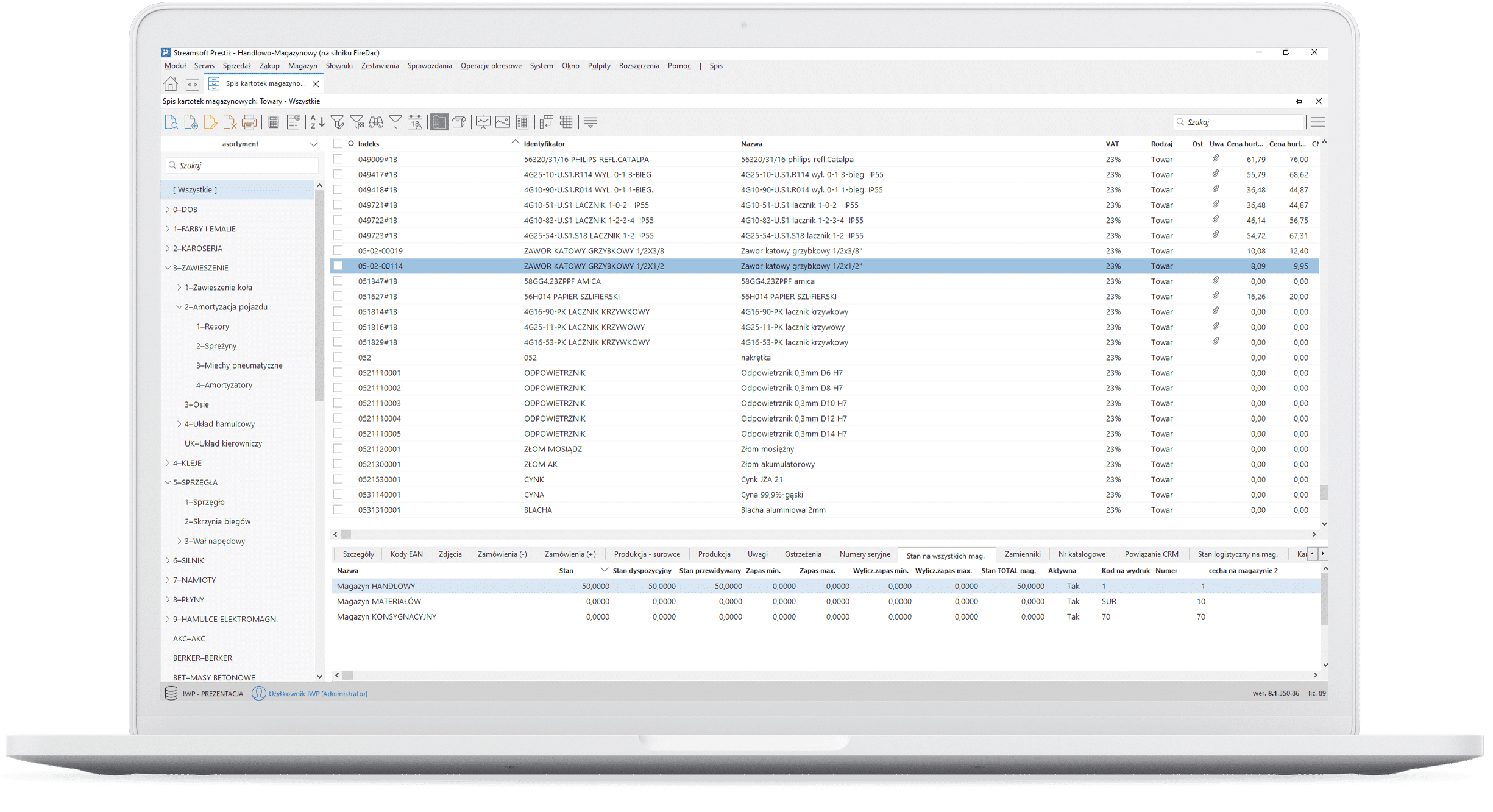The height and width of the screenshot is (812, 1493).
Task: Click the left-right navigation icon beside home
Action: click(x=193, y=84)
